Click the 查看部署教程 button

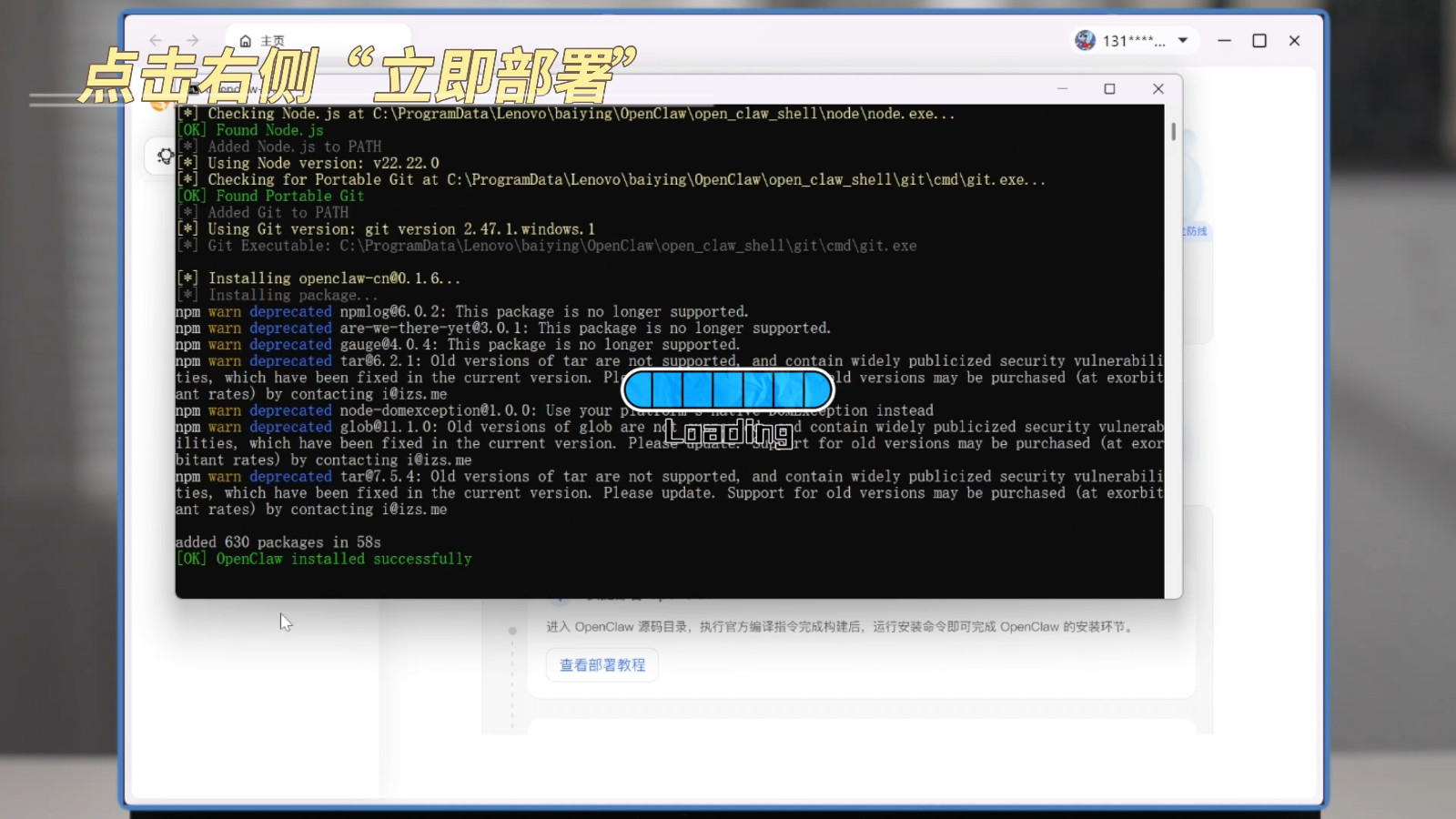(602, 665)
